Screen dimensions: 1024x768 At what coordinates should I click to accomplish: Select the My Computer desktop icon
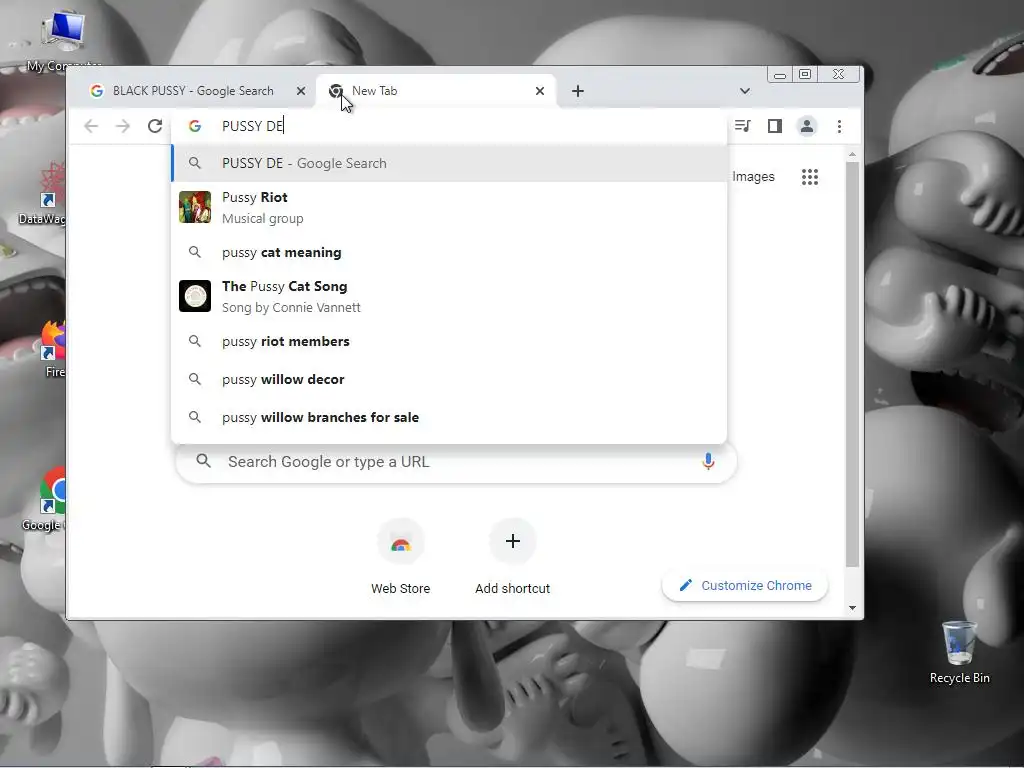coord(62,39)
